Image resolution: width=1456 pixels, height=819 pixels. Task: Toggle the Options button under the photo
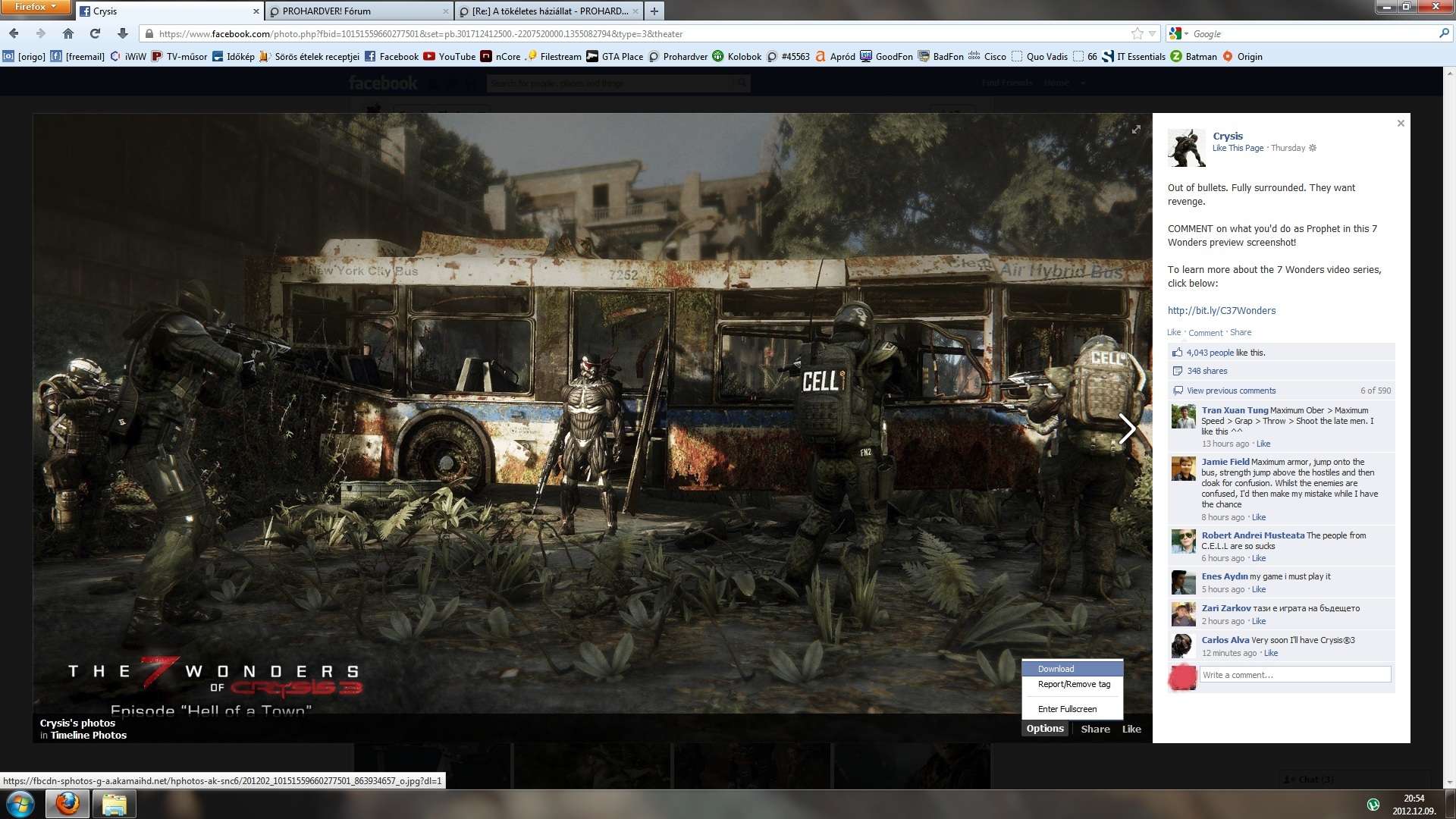coord(1045,729)
